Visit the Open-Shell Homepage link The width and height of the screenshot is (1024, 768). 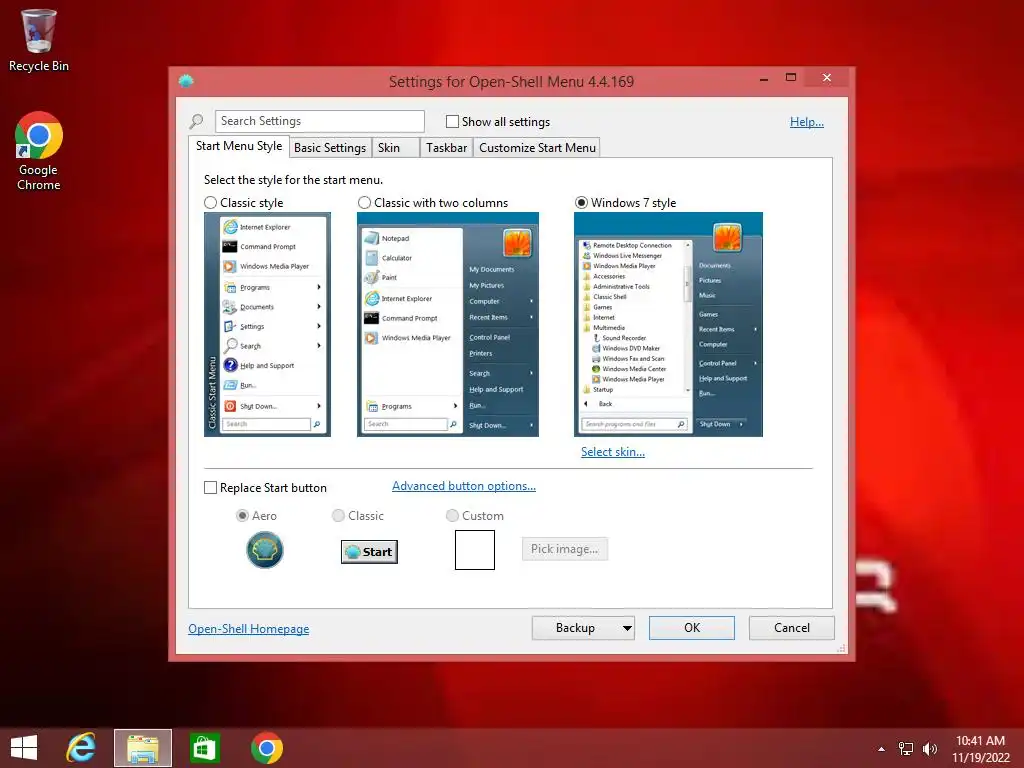tap(249, 629)
